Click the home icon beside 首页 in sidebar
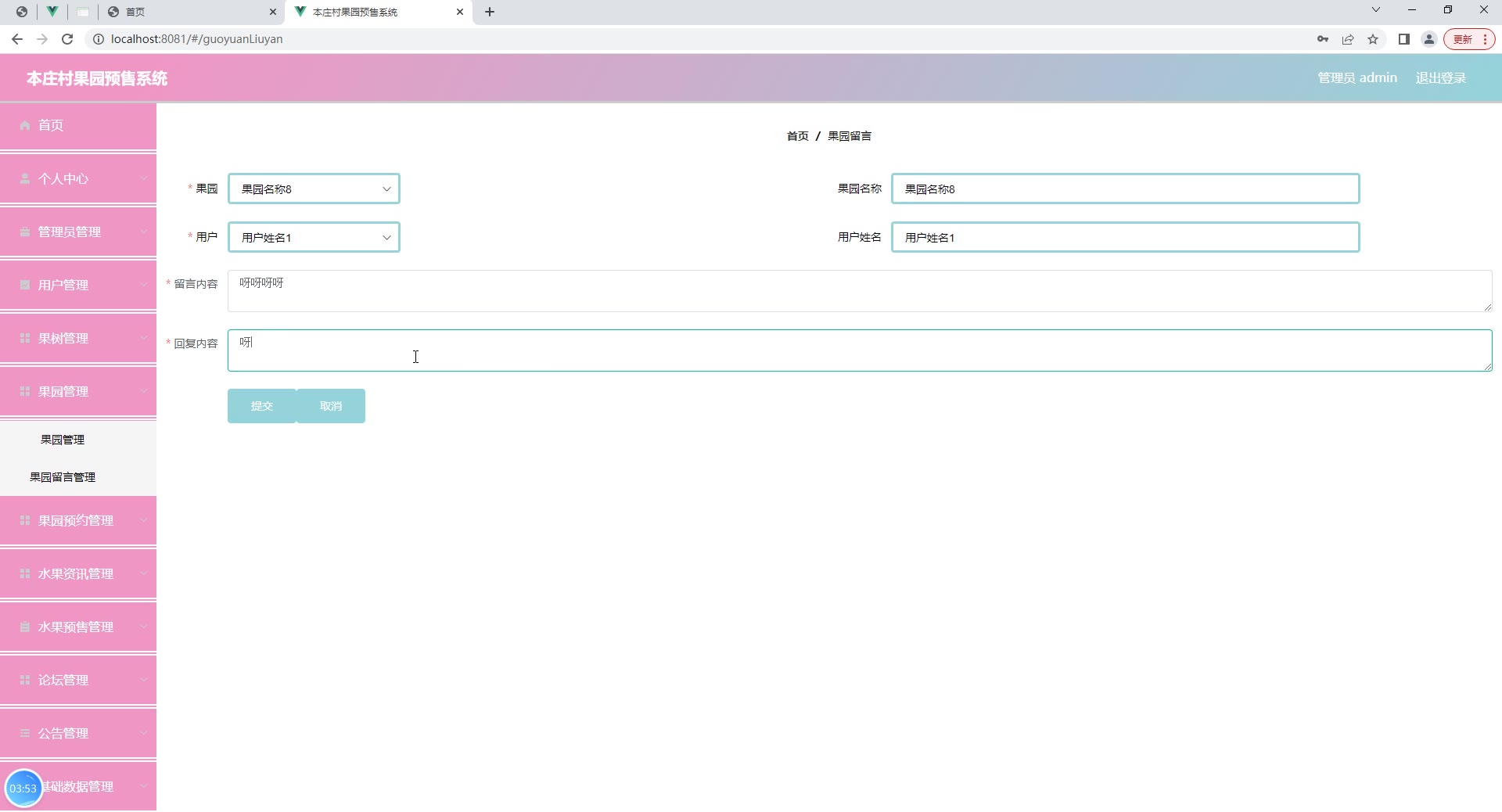 (25, 125)
